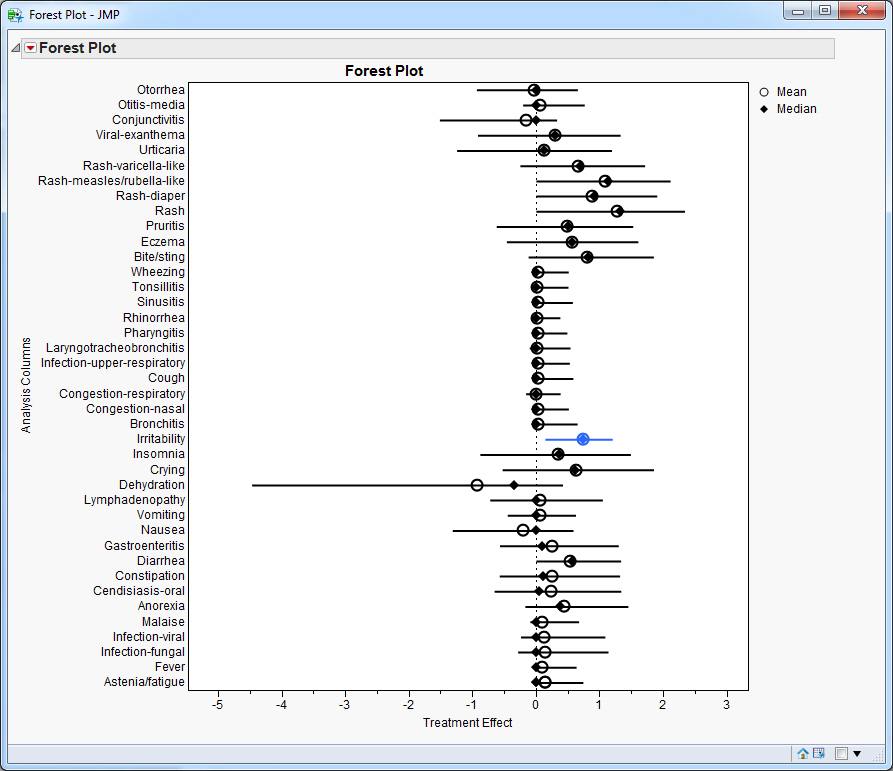Click the Nausea mean circle marker
This screenshot has width=893, height=771.
click(x=523, y=530)
